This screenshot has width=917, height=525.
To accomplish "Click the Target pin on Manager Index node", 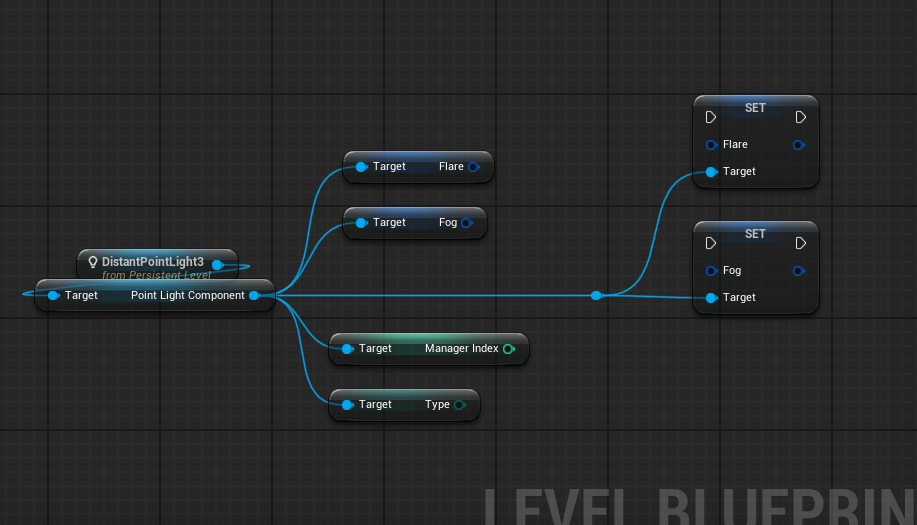I will pos(347,349).
